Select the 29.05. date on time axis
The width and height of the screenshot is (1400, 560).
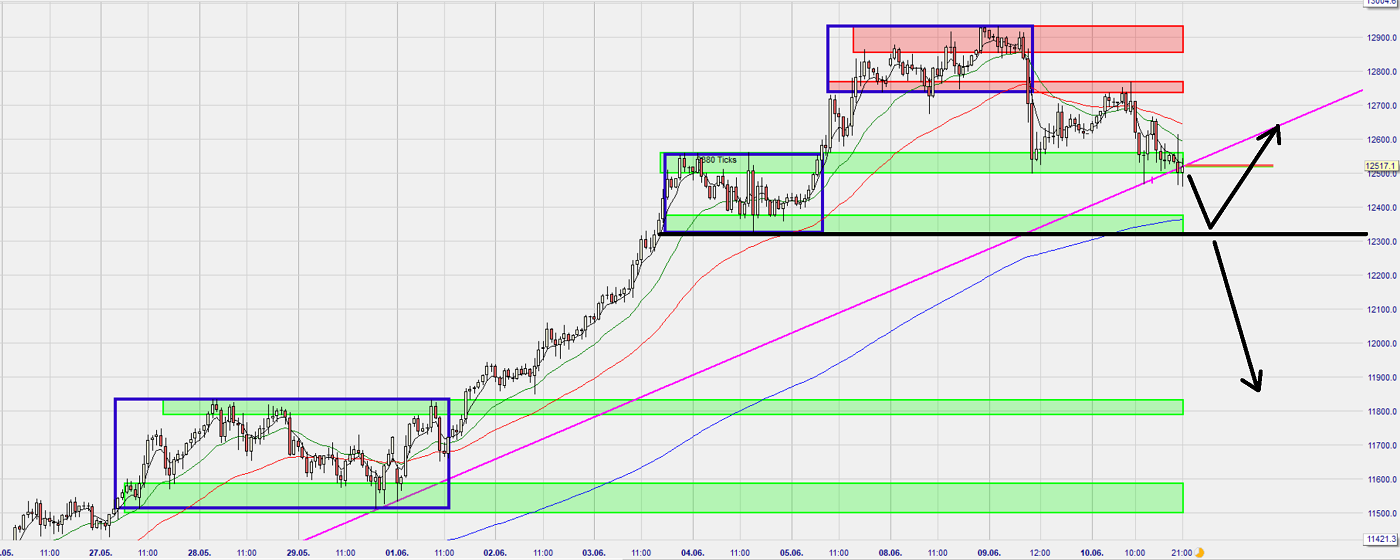coord(298,552)
